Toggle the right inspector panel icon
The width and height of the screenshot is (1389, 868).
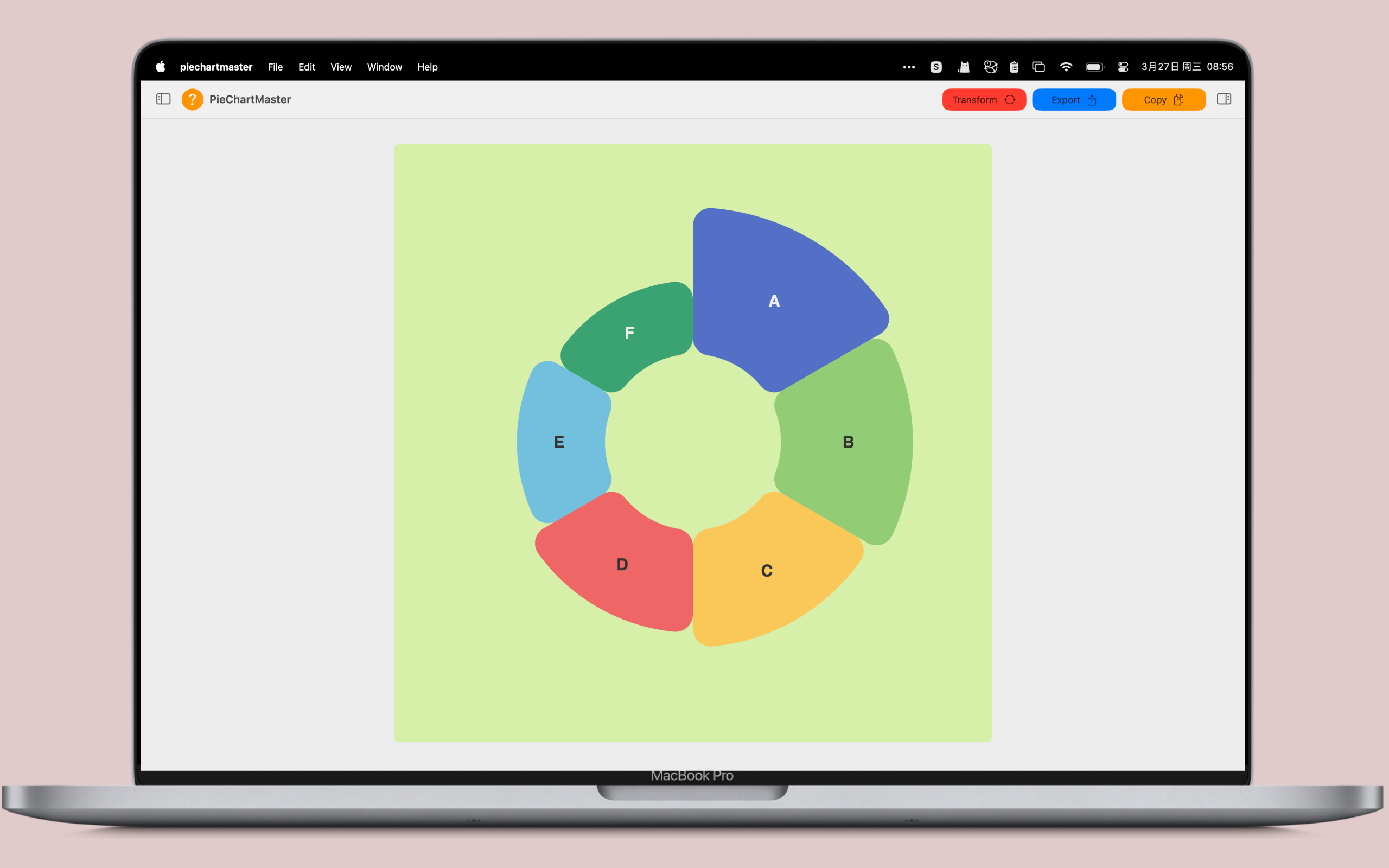1224,99
